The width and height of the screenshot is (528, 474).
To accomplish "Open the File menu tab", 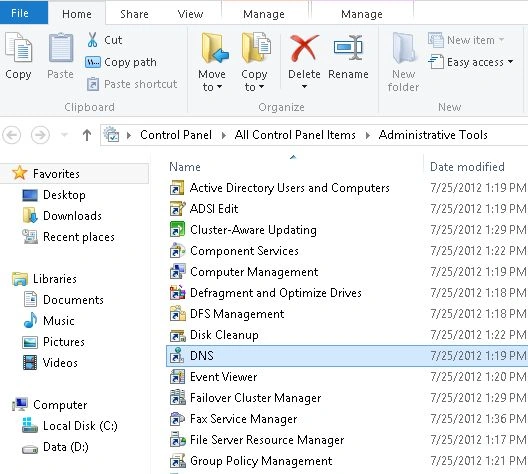I will tap(20, 13).
